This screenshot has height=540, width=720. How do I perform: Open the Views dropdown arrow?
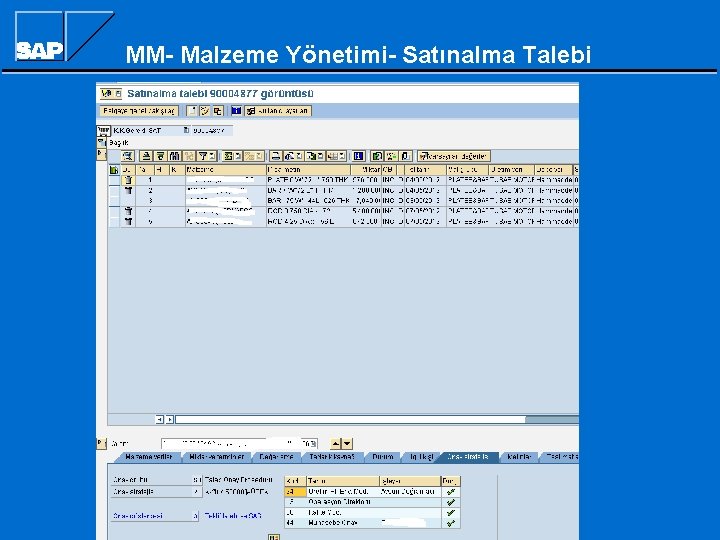[299, 156]
